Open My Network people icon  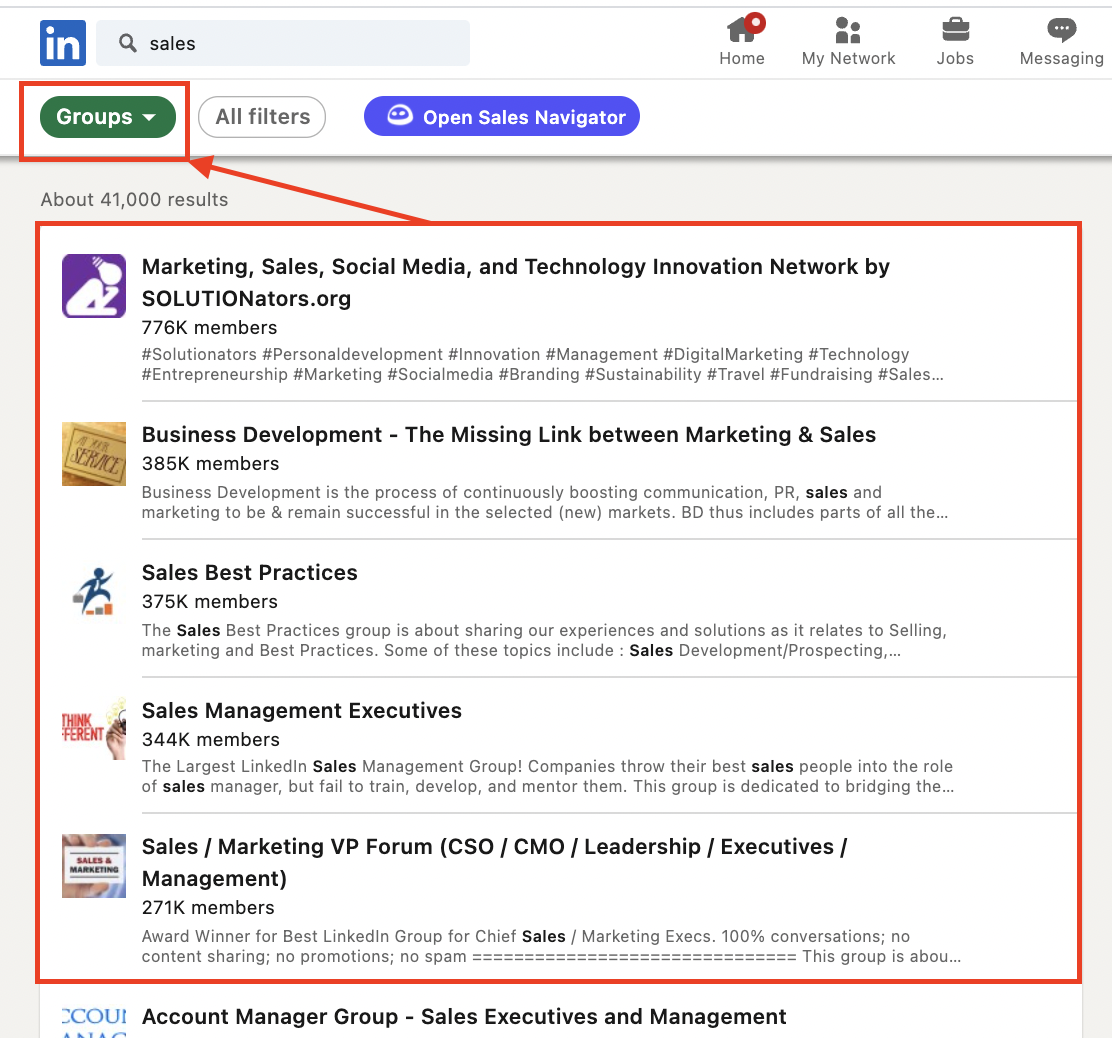coord(848,30)
